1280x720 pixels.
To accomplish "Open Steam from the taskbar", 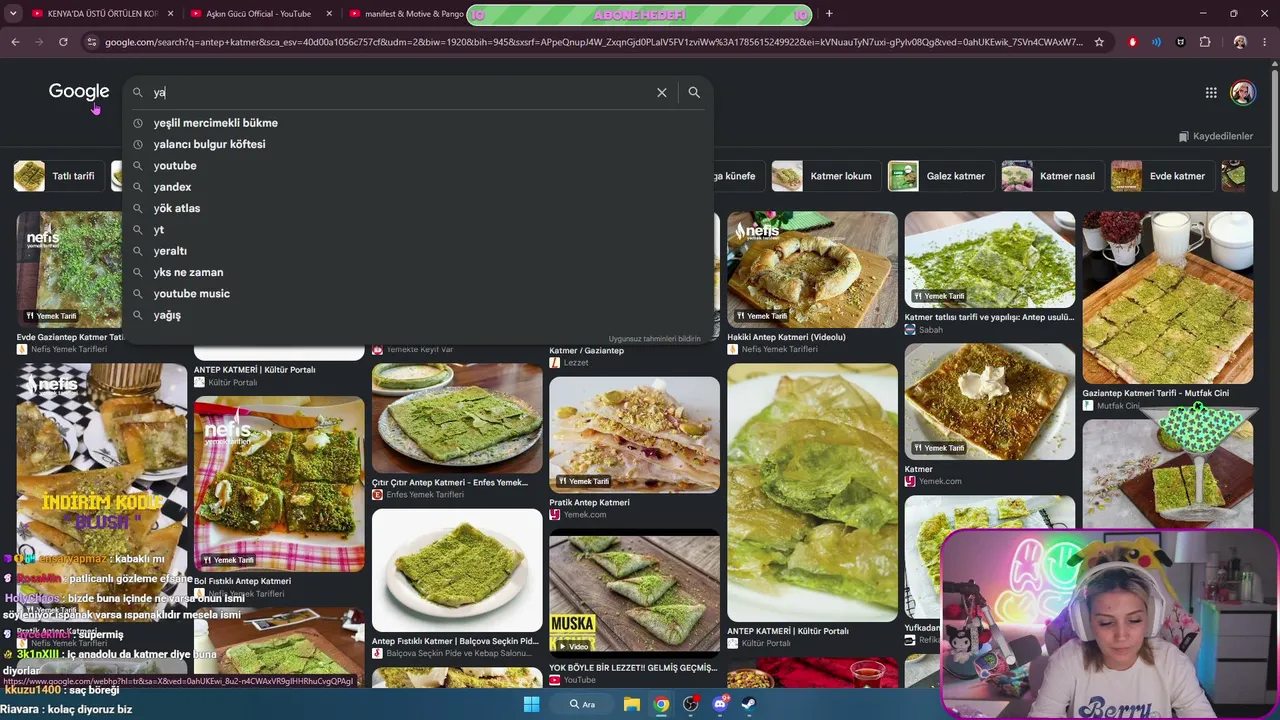I will tap(749, 704).
